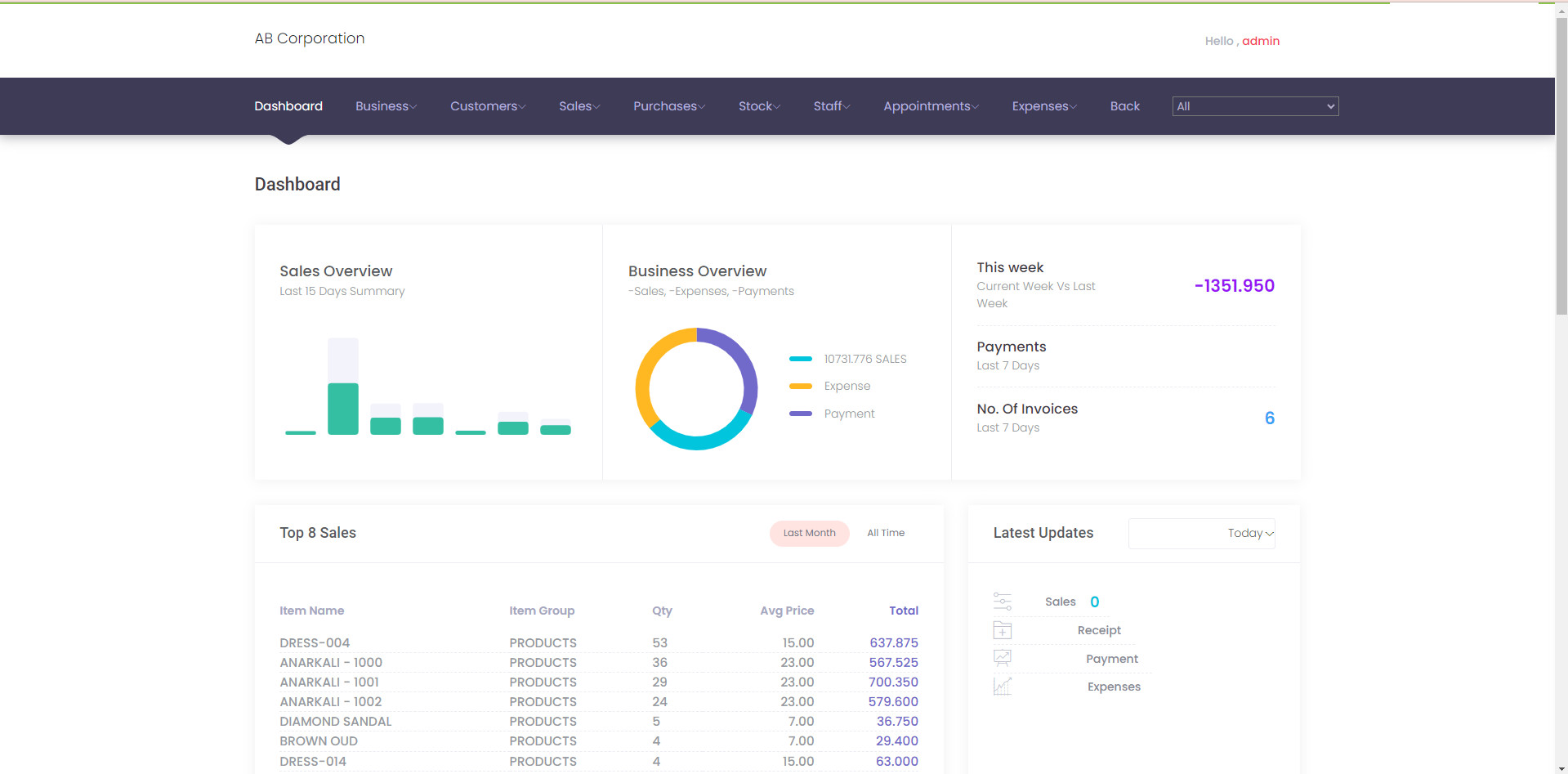The height and width of the screenshot is (774, 1568).
Task: Open the All select box in navbar
Action: click(x=1254, y=106)
